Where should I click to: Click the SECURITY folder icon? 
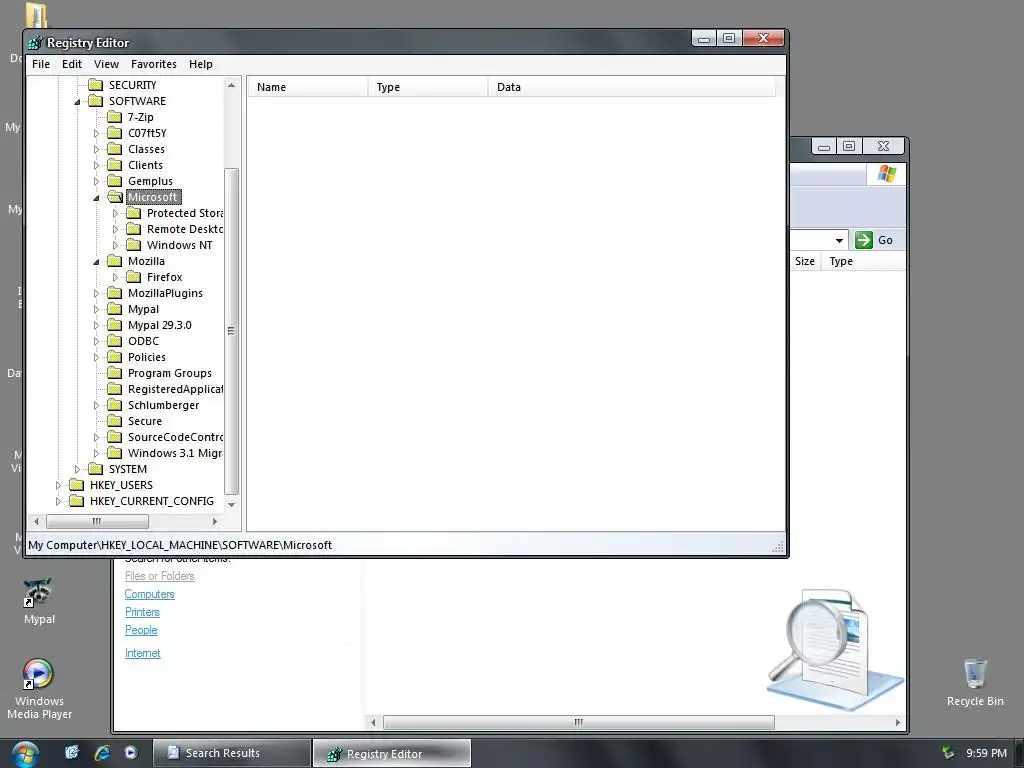click(96, 85)
